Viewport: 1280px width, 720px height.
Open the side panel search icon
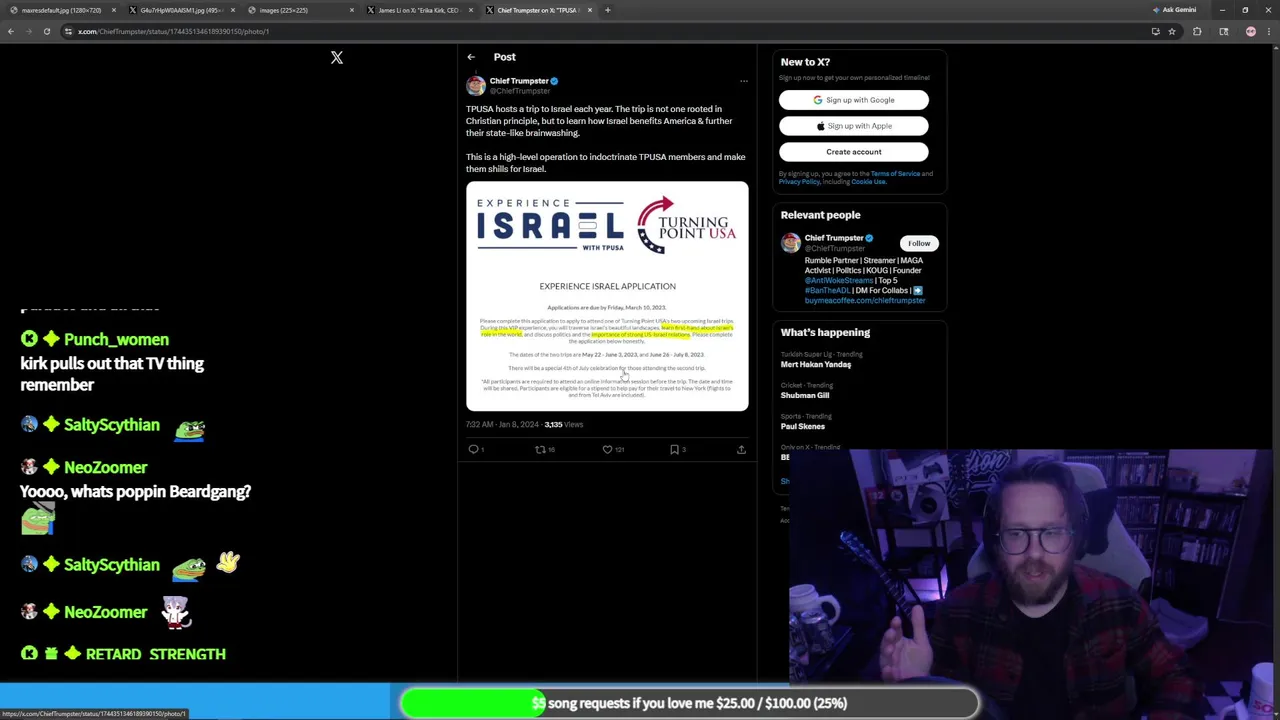tap(1224, 31)
